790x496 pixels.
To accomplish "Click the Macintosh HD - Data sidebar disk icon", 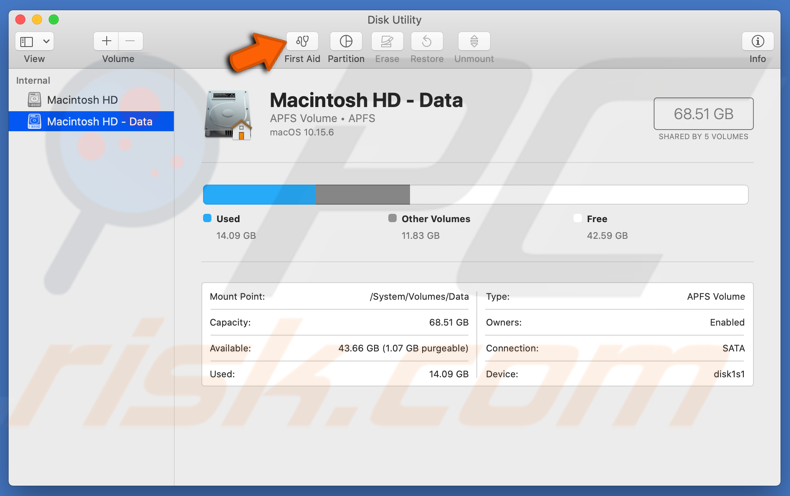I will click(x=34, y=121).
